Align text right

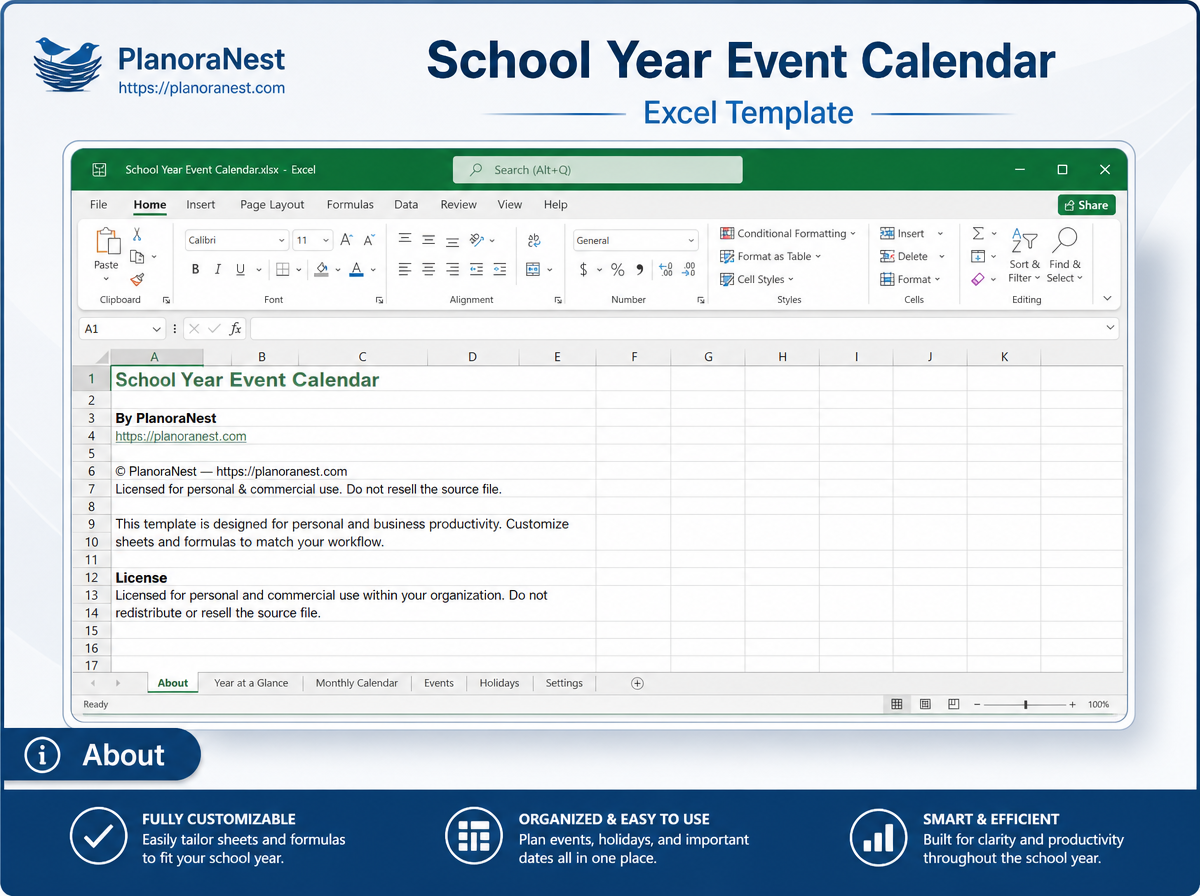tap(452, 269)
